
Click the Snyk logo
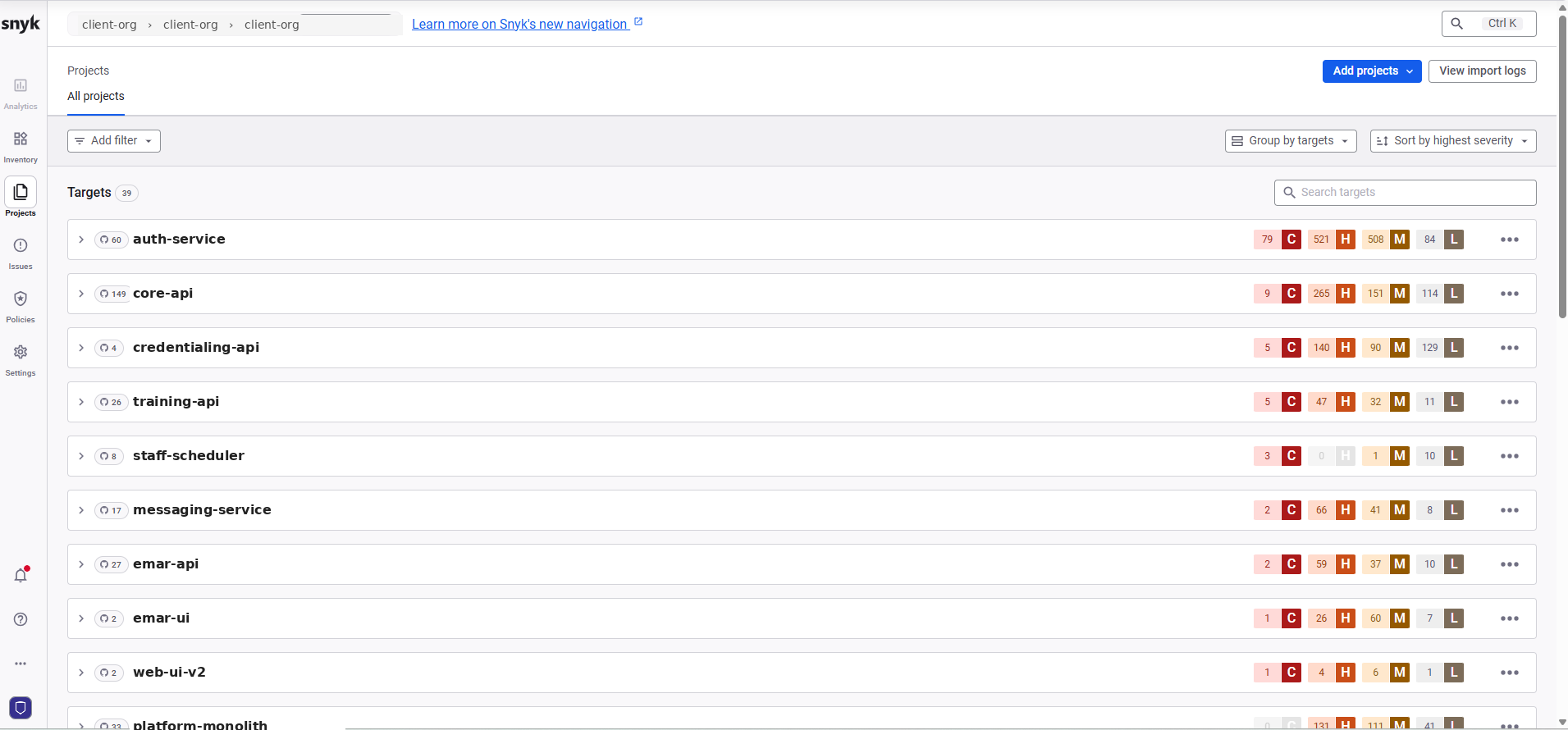(x=21, y=24)
